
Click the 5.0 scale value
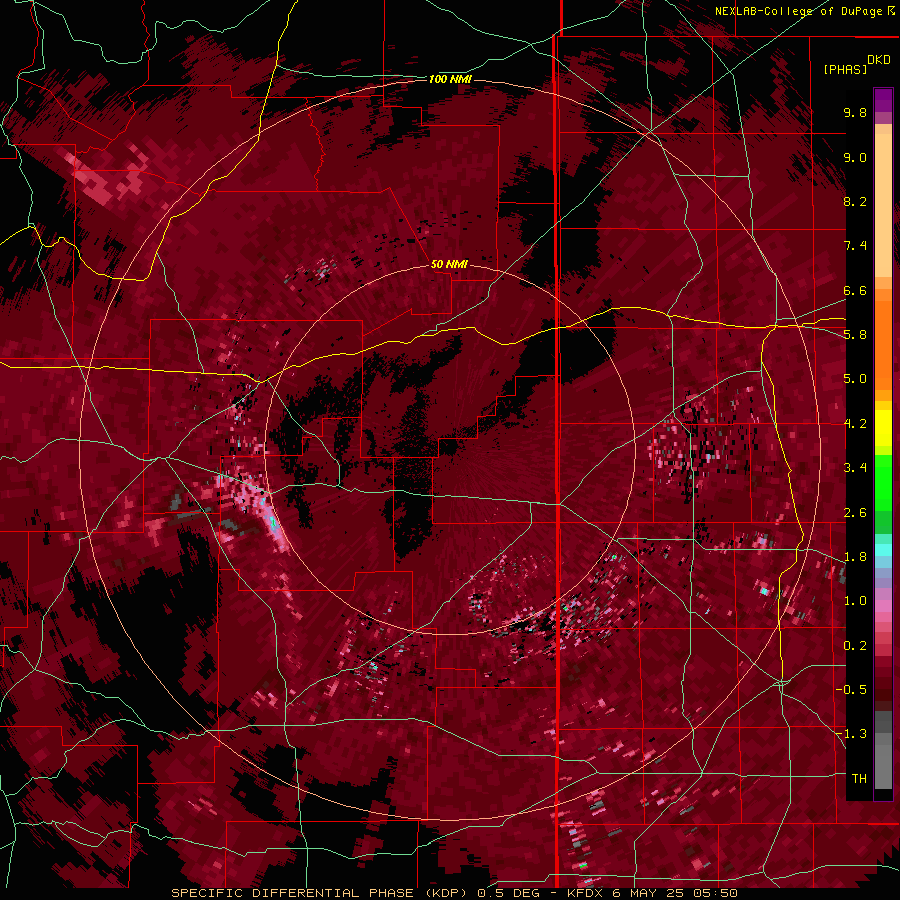coord(855,379)
